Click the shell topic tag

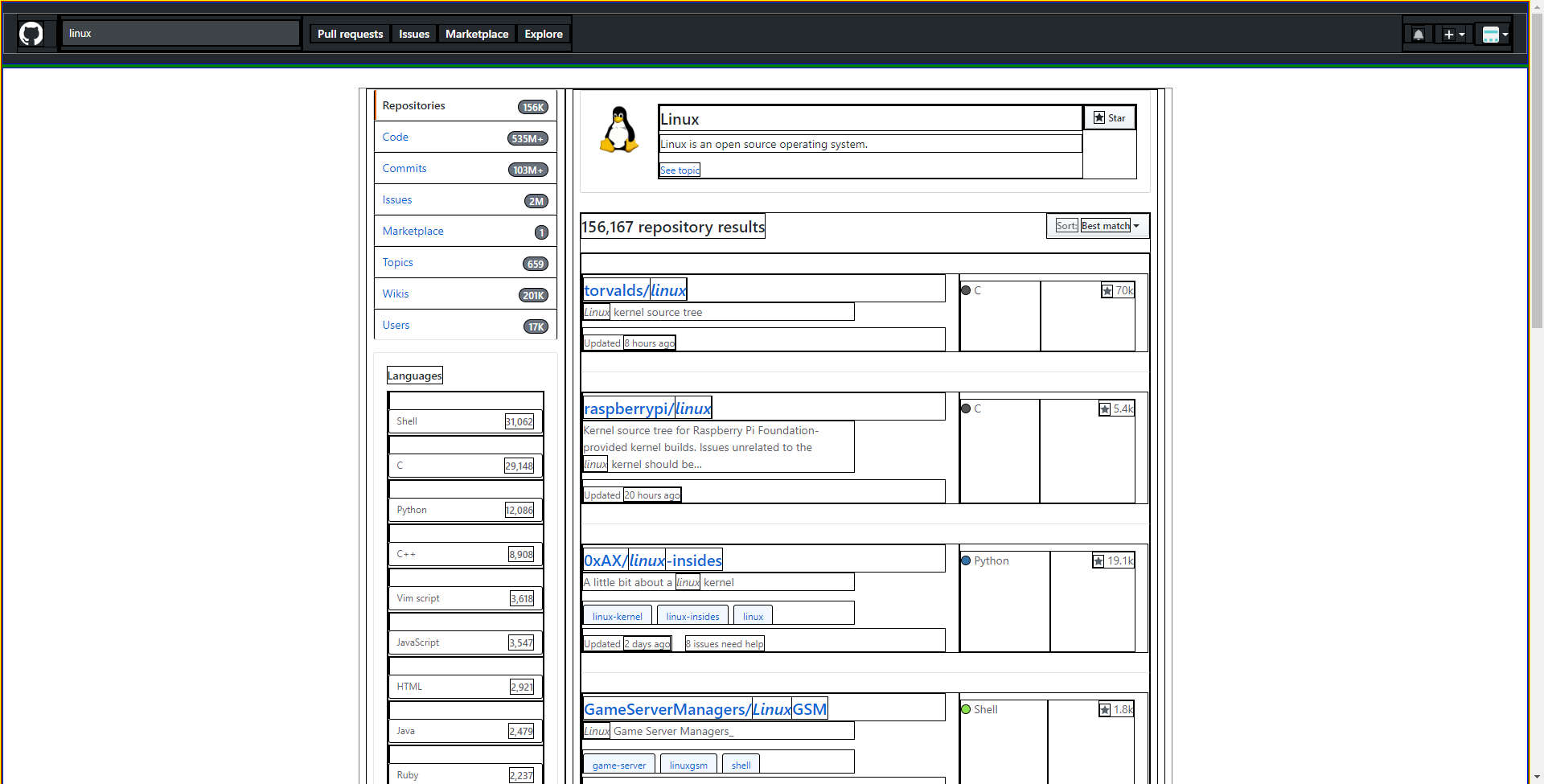click(x=741, y=765)
